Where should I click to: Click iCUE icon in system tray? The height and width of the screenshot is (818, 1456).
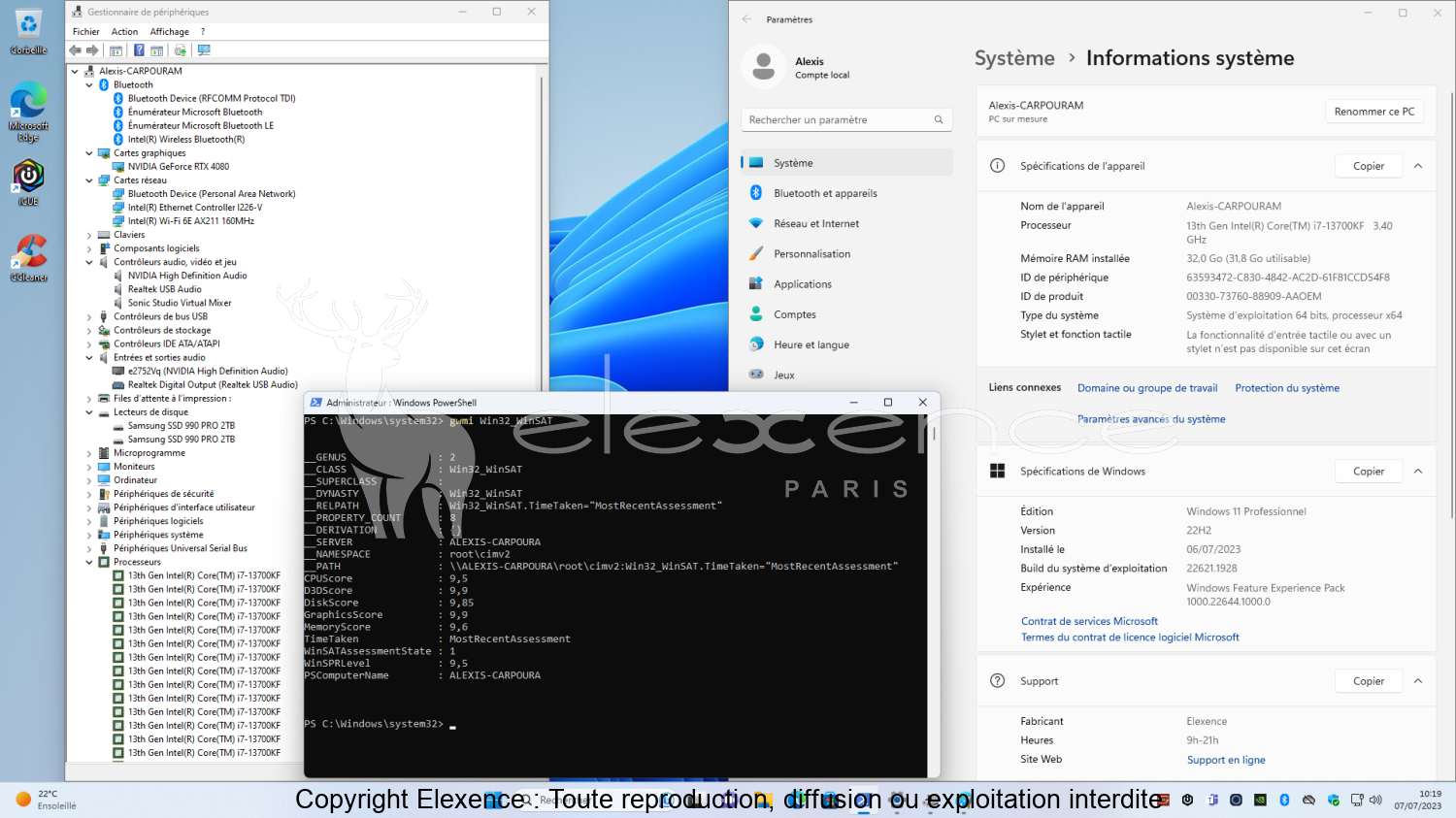pyautogui.click(x=1187, y=801)
